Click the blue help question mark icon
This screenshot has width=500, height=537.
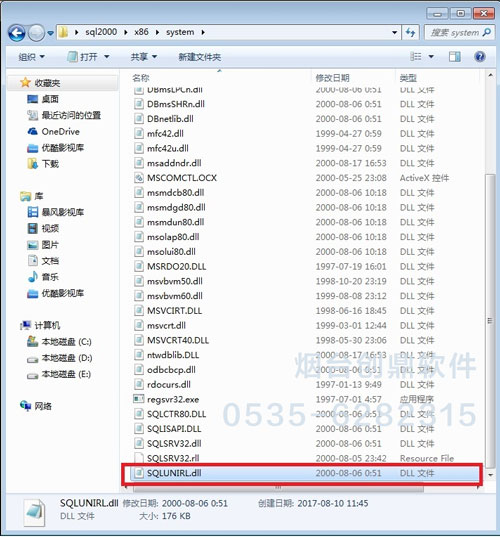(x=480, y=57)
